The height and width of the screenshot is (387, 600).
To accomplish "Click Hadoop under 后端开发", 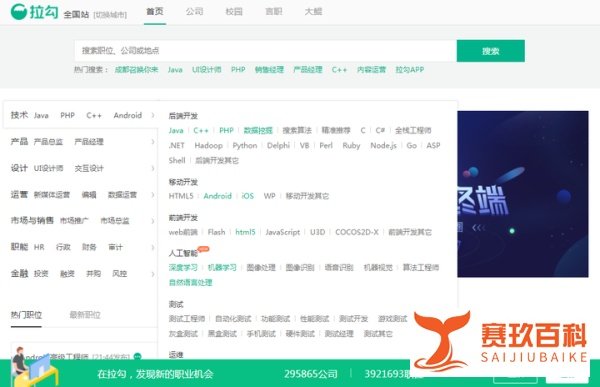I will (209, 145).
